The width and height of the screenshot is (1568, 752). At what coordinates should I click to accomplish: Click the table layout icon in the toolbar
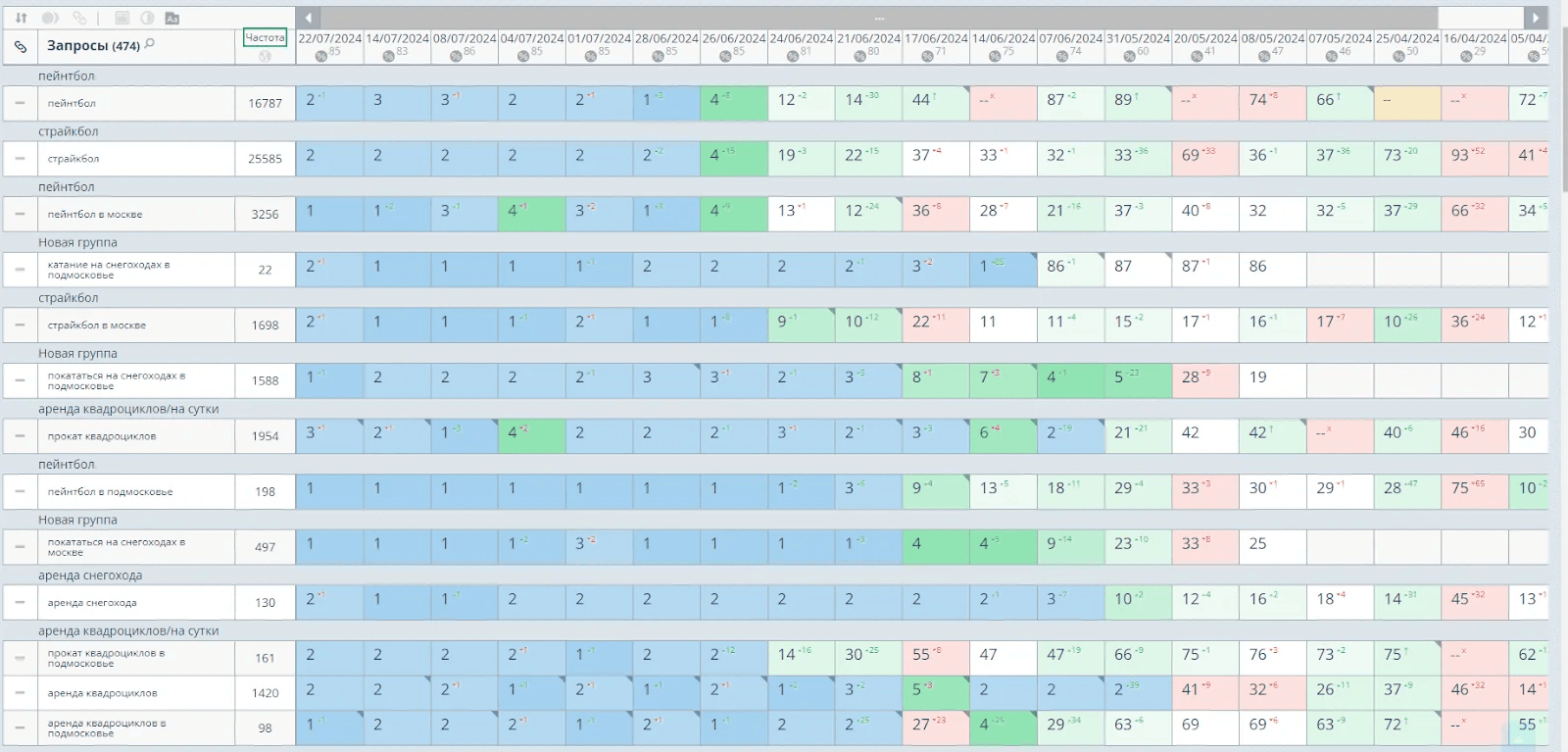coord(122,18)
